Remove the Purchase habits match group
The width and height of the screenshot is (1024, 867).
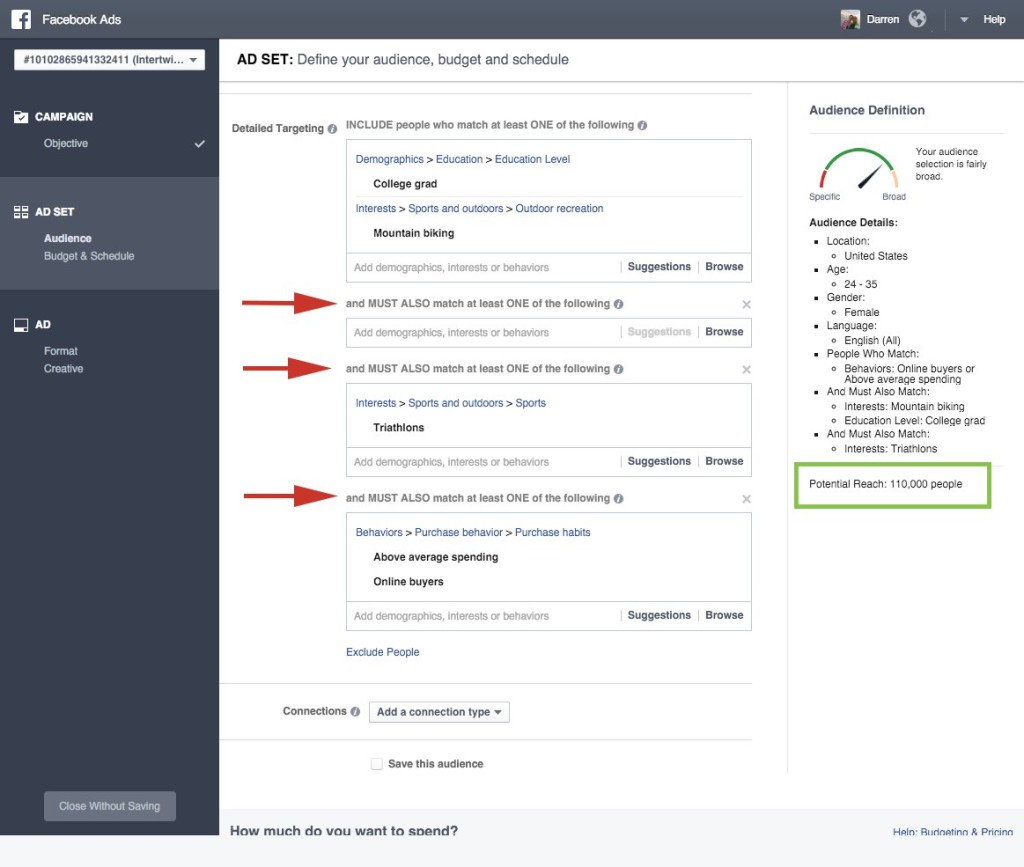[x=746, y=499]
